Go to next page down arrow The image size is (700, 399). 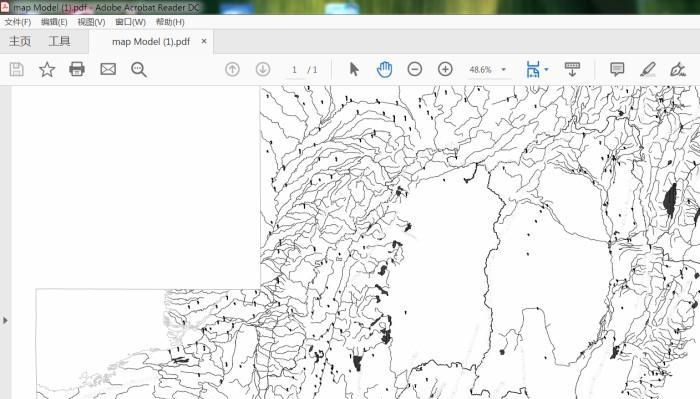point(263,69)
